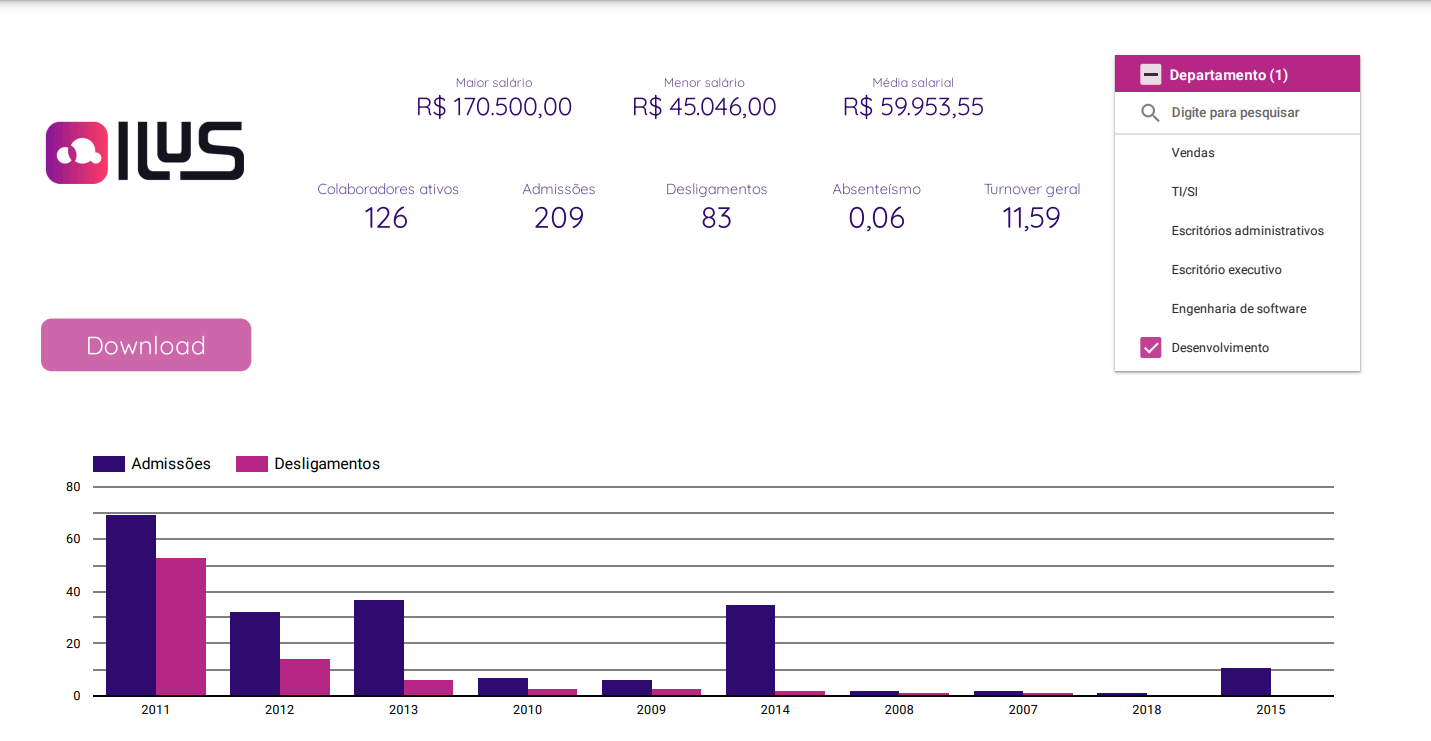Click the 2008 x-axis label
The image size is (1431, 741).
[899, 710]
